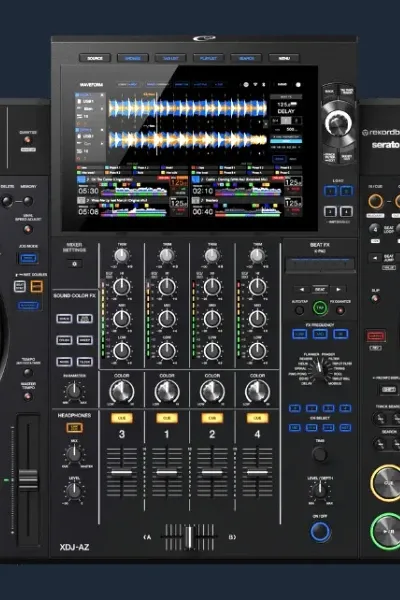Load track to deck 3 with LOAD 3
The height and width of the screenshot is (600, 400).
tap(330, 211)
